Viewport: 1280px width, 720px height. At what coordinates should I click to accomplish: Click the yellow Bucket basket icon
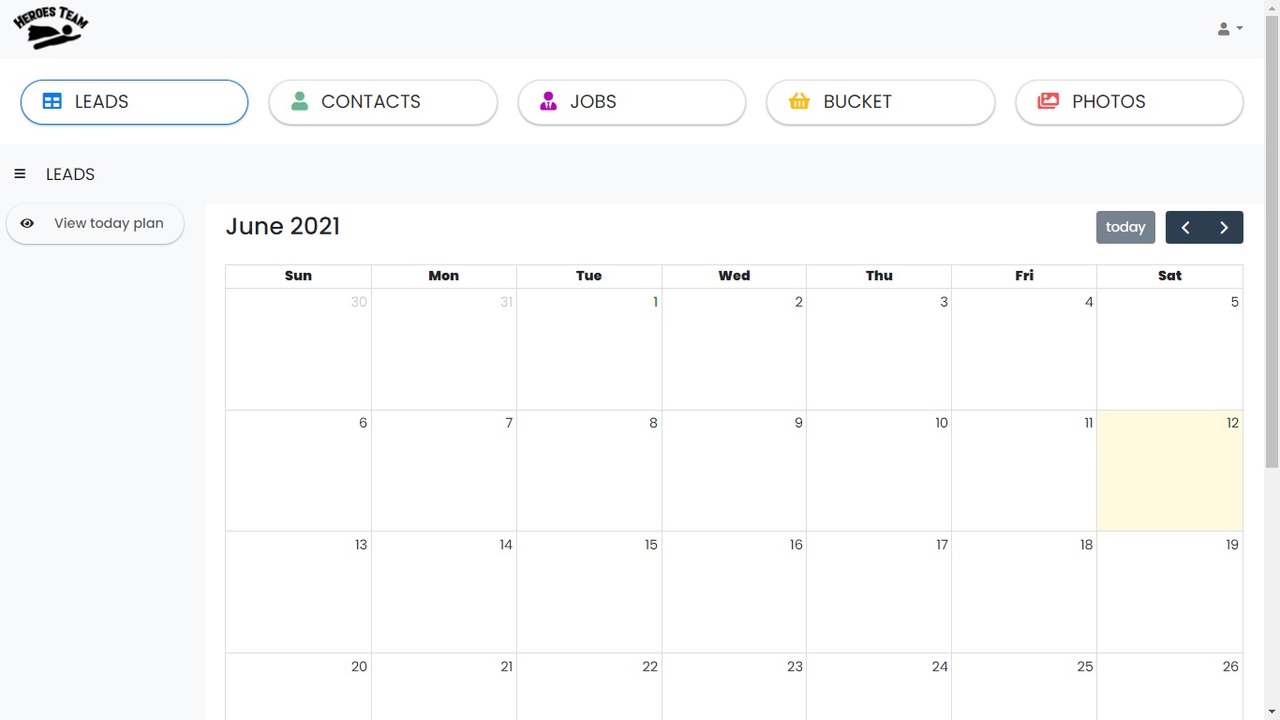pyautogui.click(x=799, y=101)
